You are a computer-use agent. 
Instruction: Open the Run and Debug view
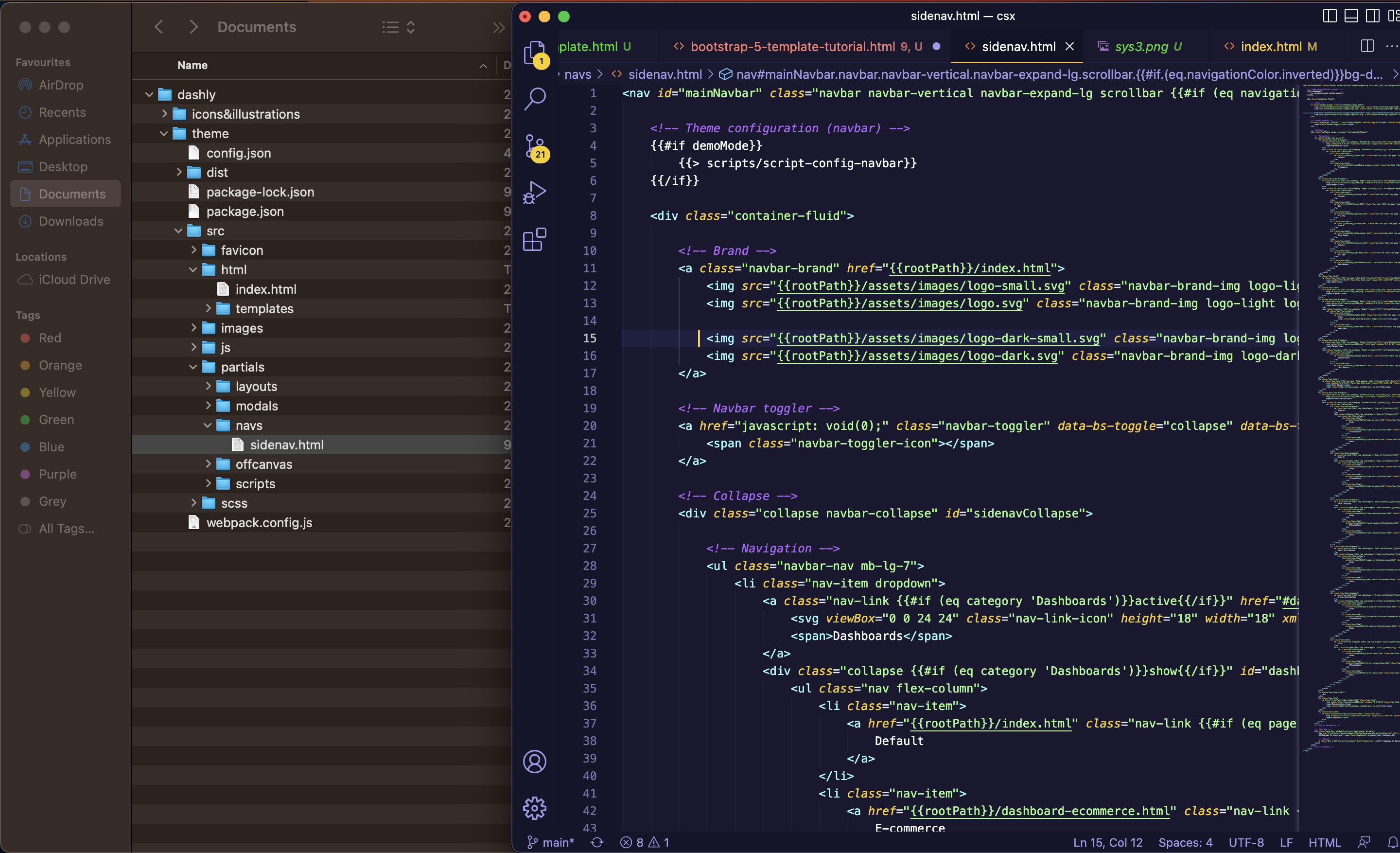(x=535, y=193)
